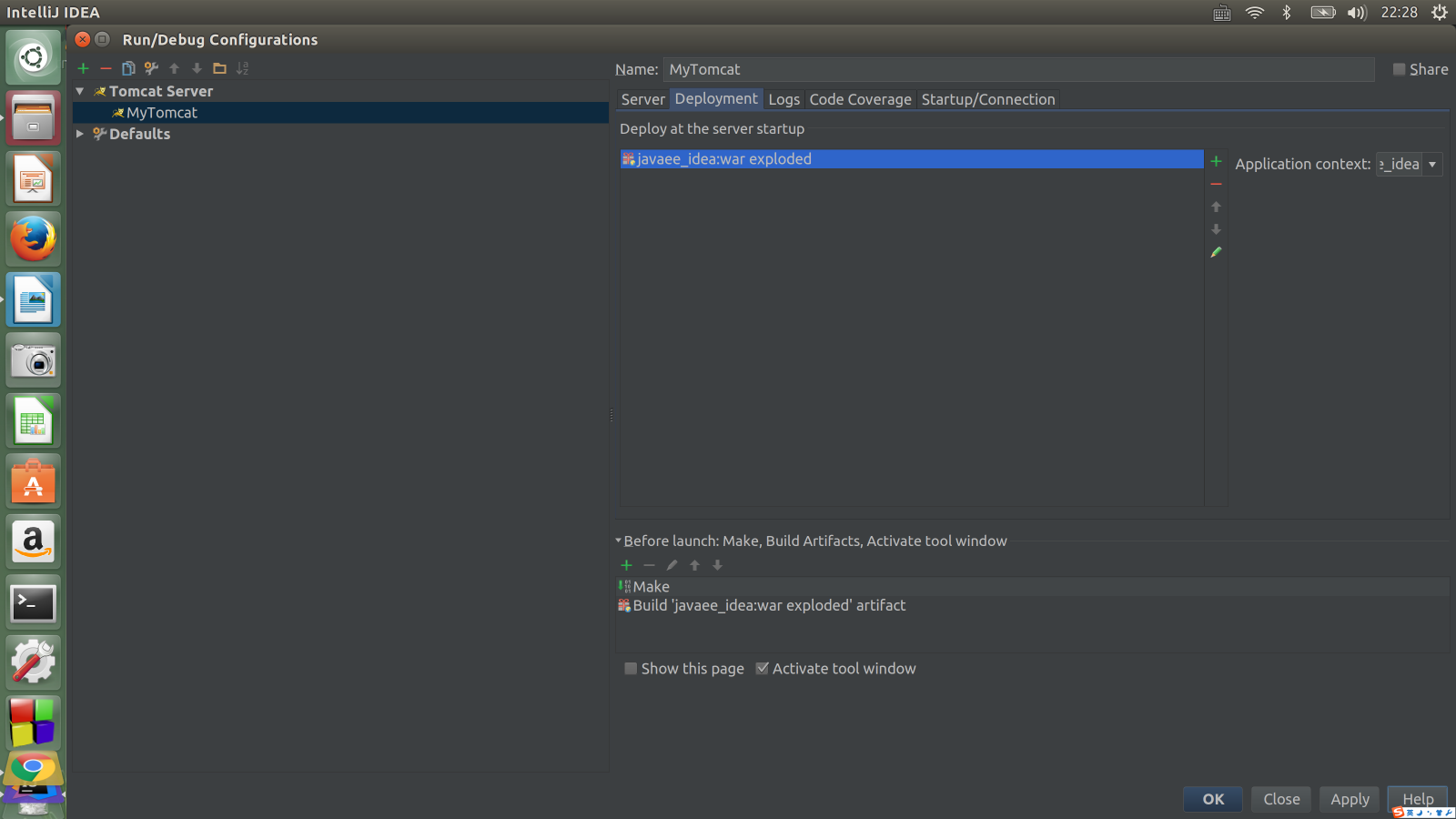This screenshot has width=1456, height=819.
Task: Copy the selected configuration
Action: (128, 68)
